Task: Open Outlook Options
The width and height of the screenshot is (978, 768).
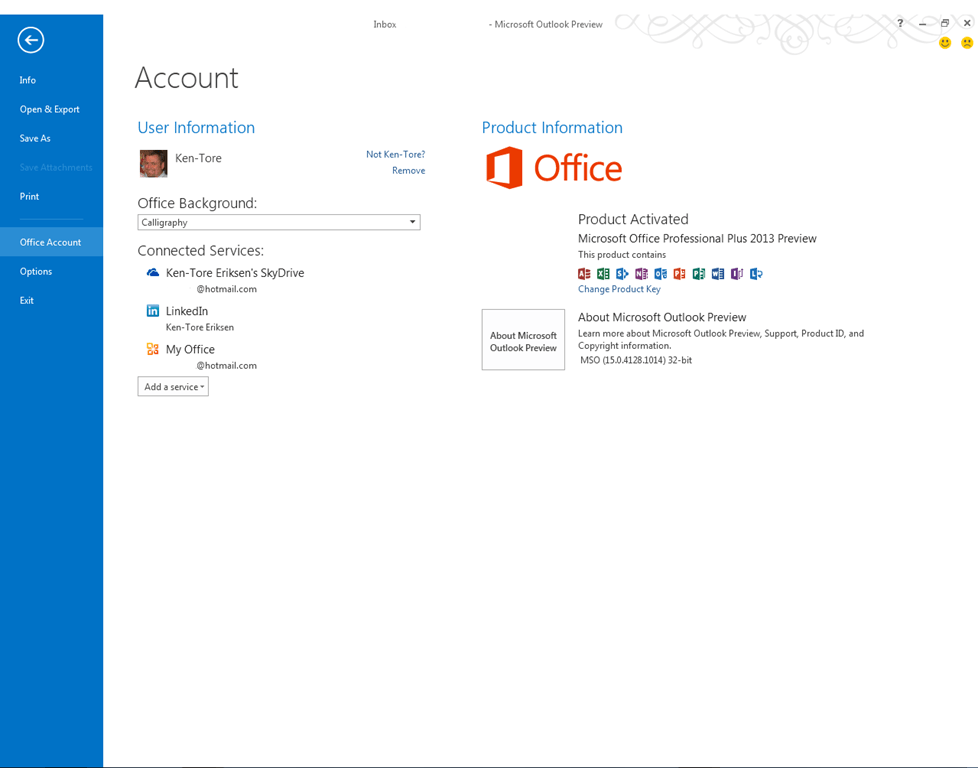Action: (x=36, y=271)
